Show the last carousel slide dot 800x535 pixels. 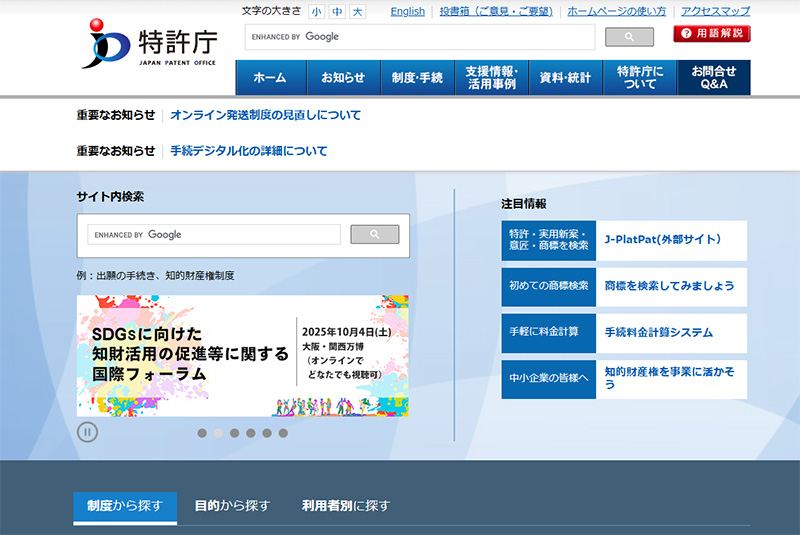click(283, 433)
